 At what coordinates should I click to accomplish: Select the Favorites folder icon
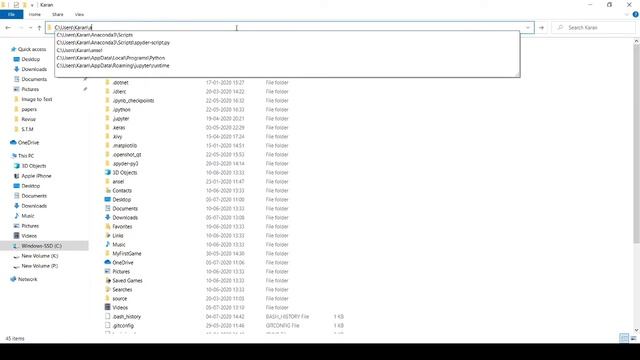tap(108, 226)
